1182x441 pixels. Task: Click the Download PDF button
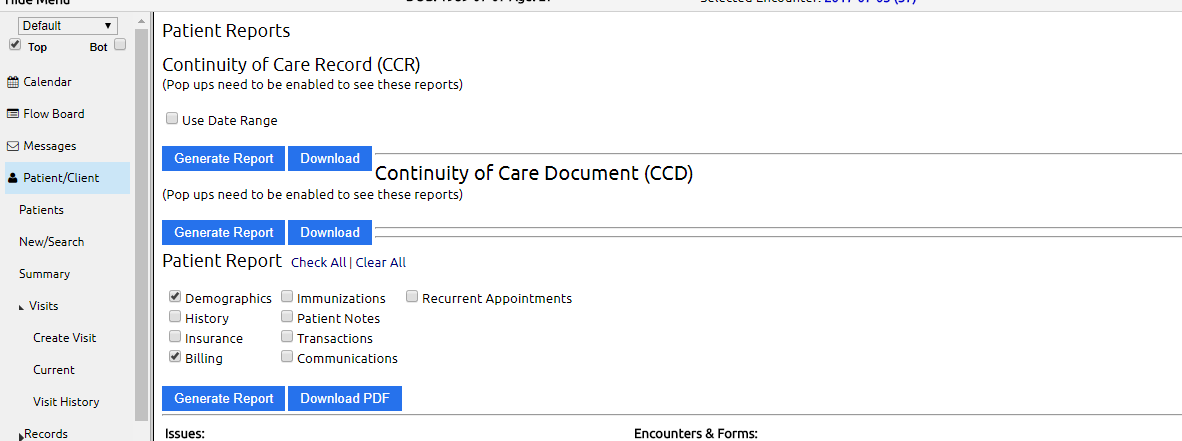click(x=344, y=398)
